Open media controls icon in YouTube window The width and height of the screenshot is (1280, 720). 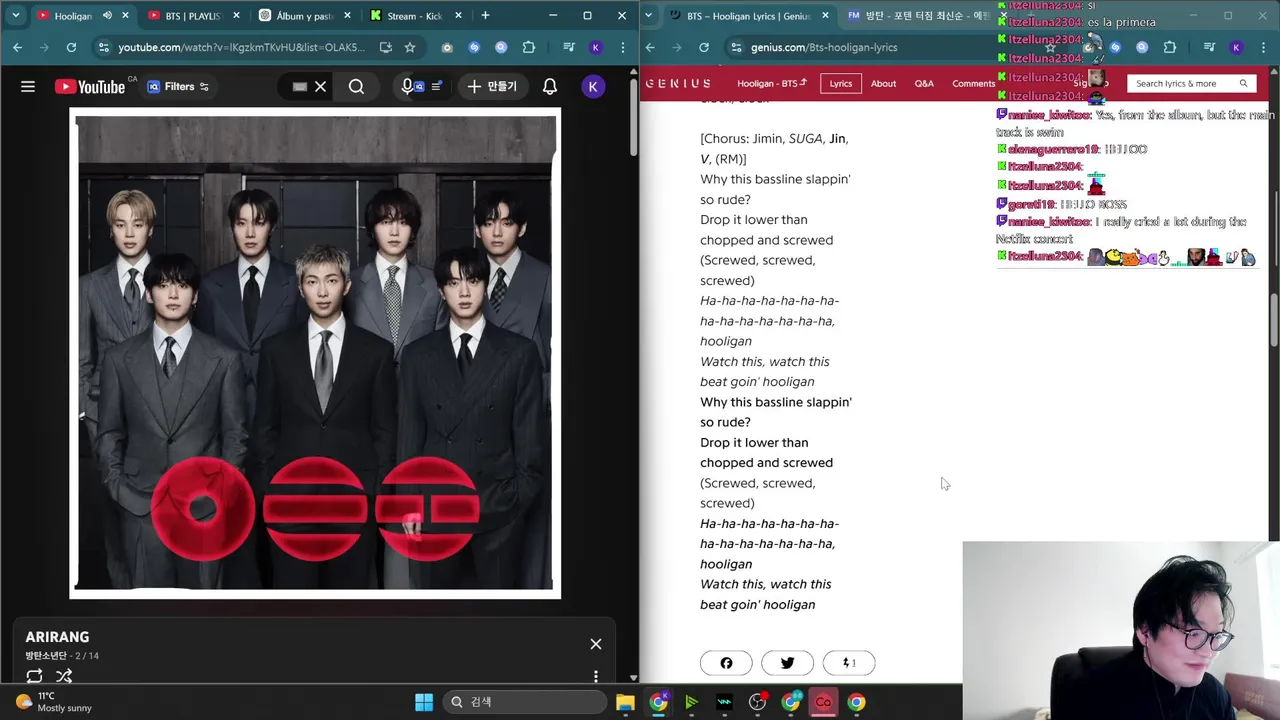coord(568,47)
